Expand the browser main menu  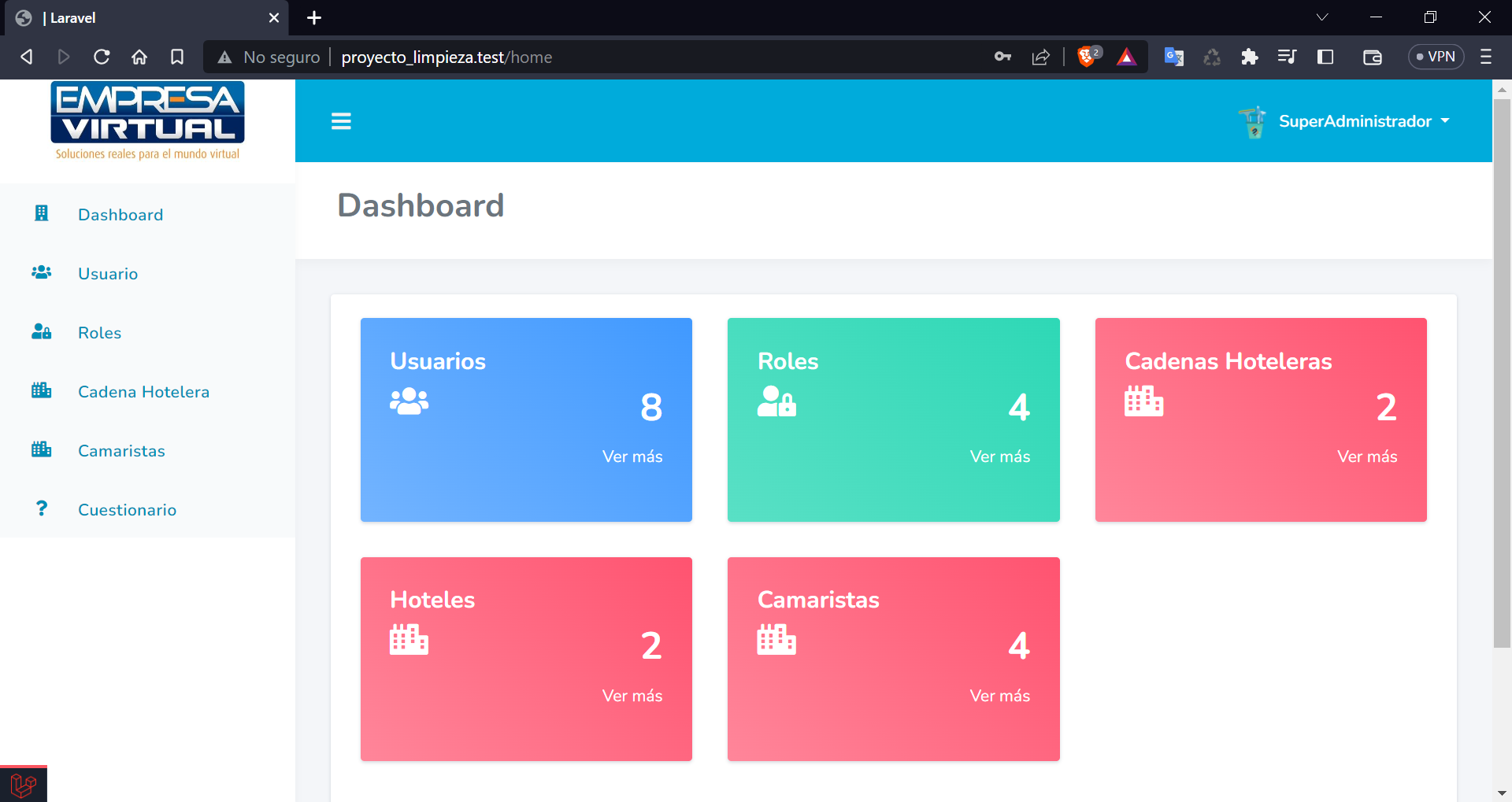pyautogui.click(x=1488, y=57)
